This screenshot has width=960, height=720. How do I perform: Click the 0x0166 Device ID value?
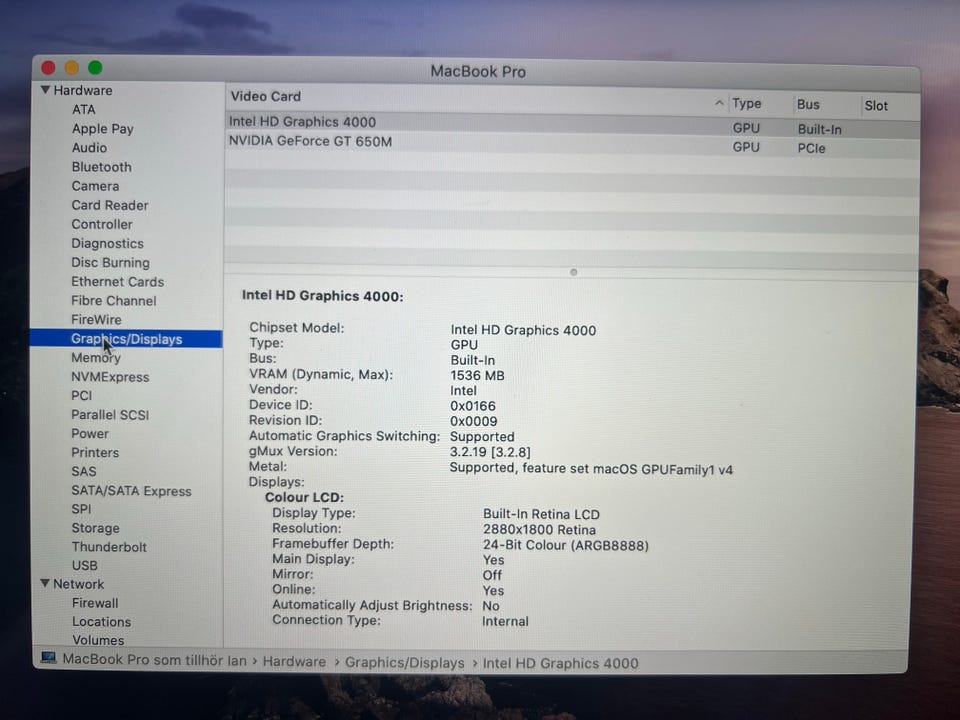pos(473,406)
